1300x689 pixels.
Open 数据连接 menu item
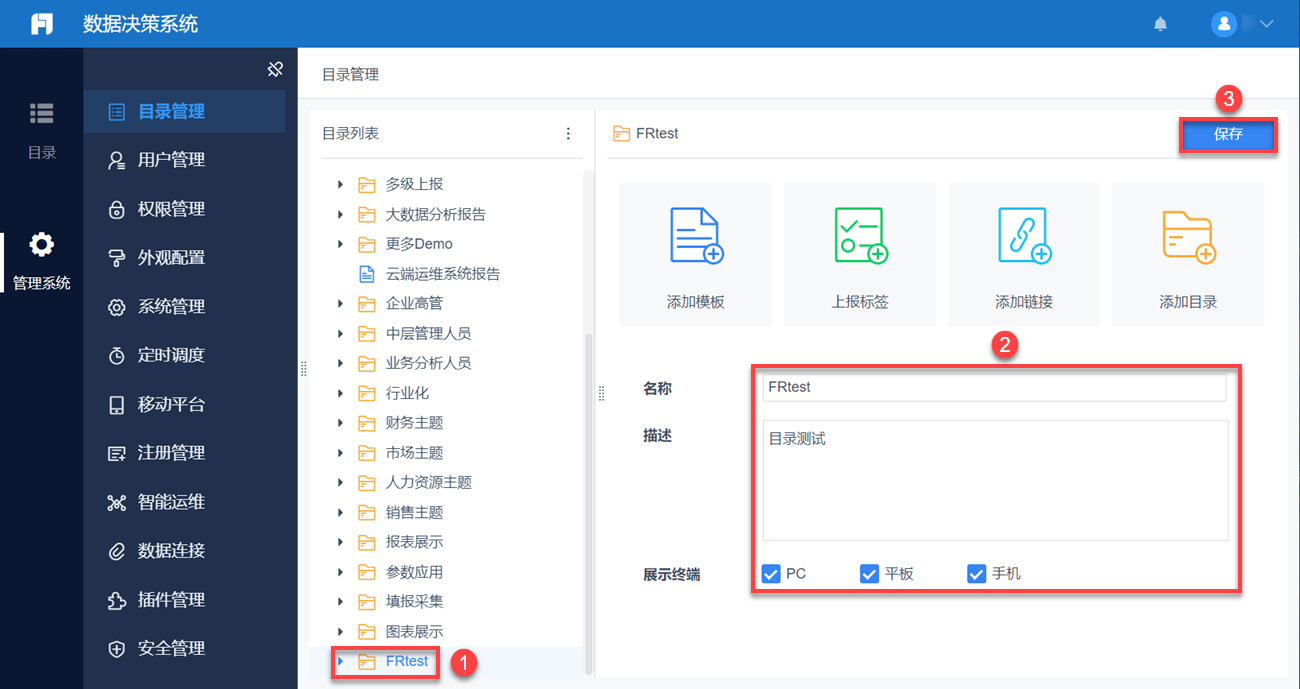coord(185,550)
